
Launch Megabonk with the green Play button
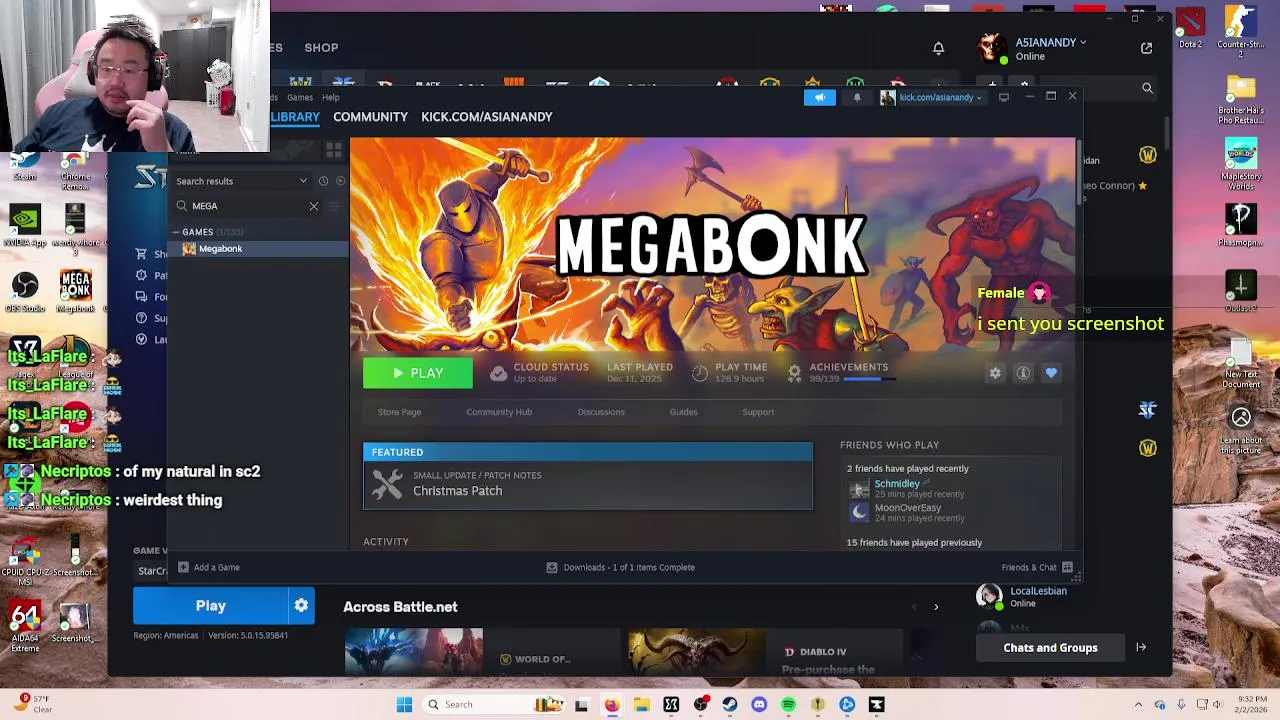pos(418,373)
